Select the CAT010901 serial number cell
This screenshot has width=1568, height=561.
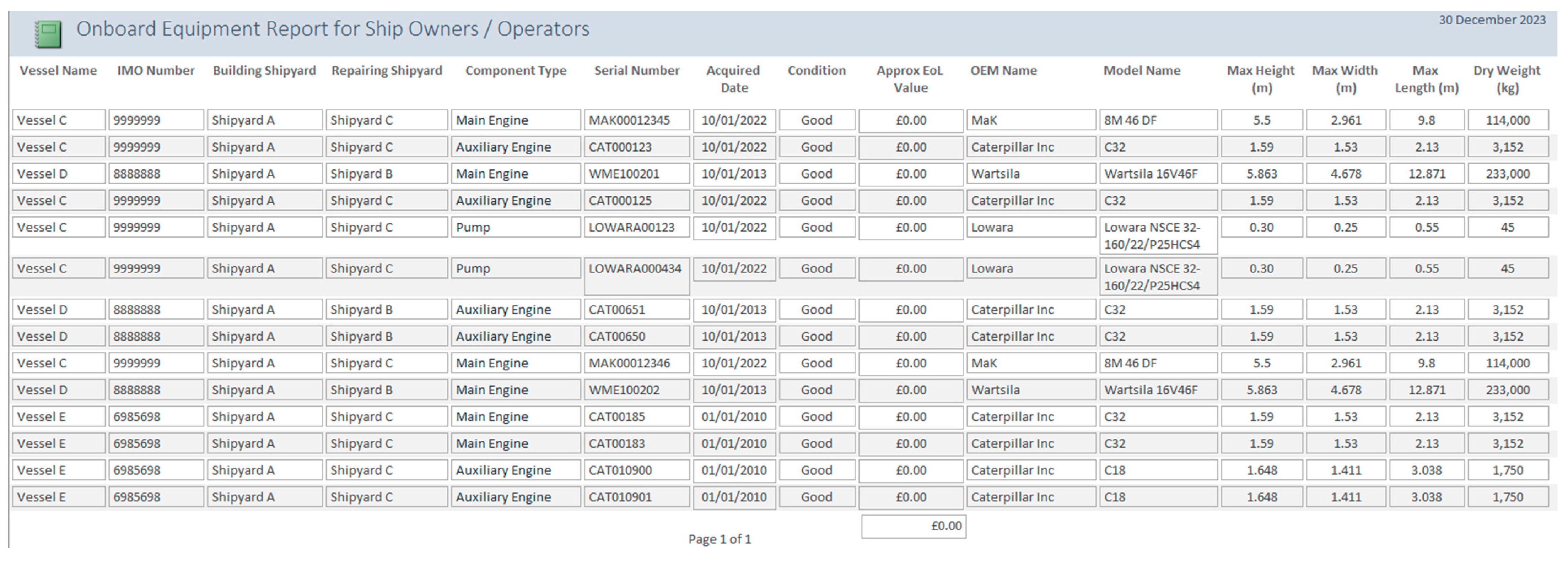click(636, 497)
